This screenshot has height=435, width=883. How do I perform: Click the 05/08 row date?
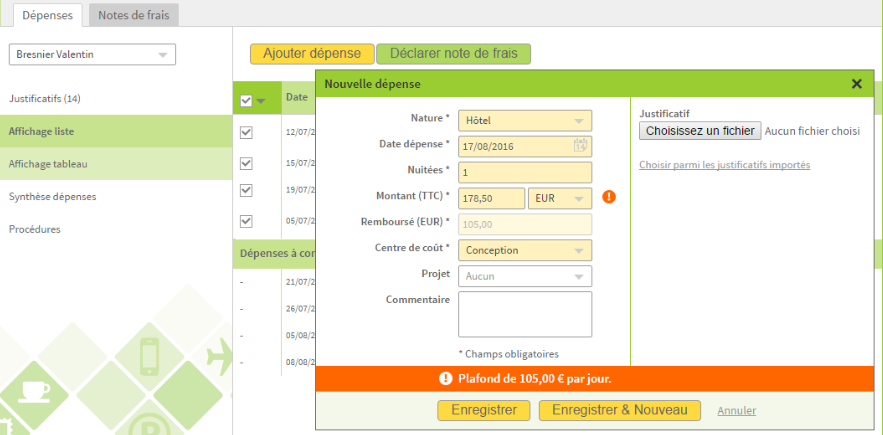[x=300, y=335]
